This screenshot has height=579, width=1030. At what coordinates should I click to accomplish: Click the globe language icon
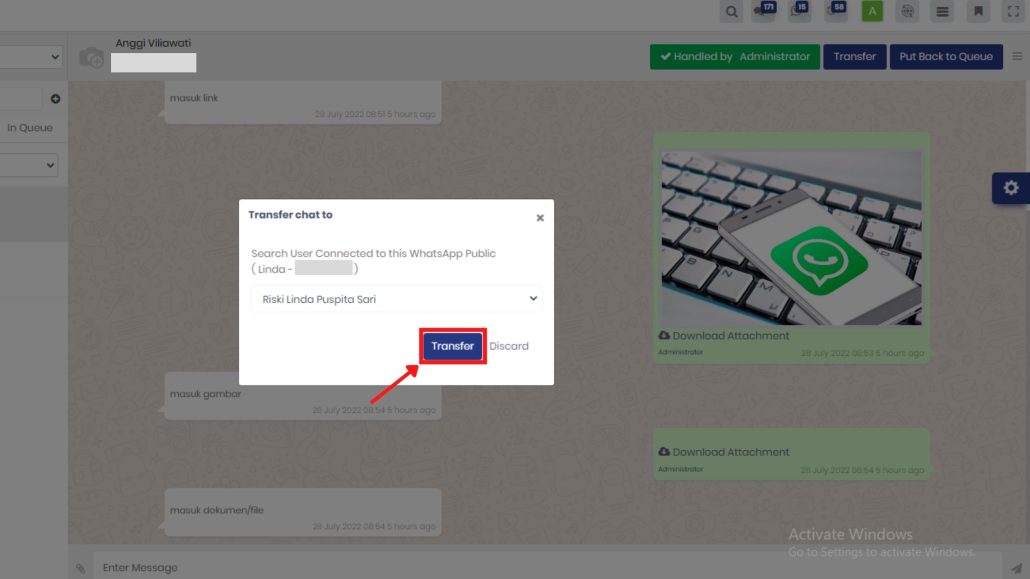coord(907,11)
